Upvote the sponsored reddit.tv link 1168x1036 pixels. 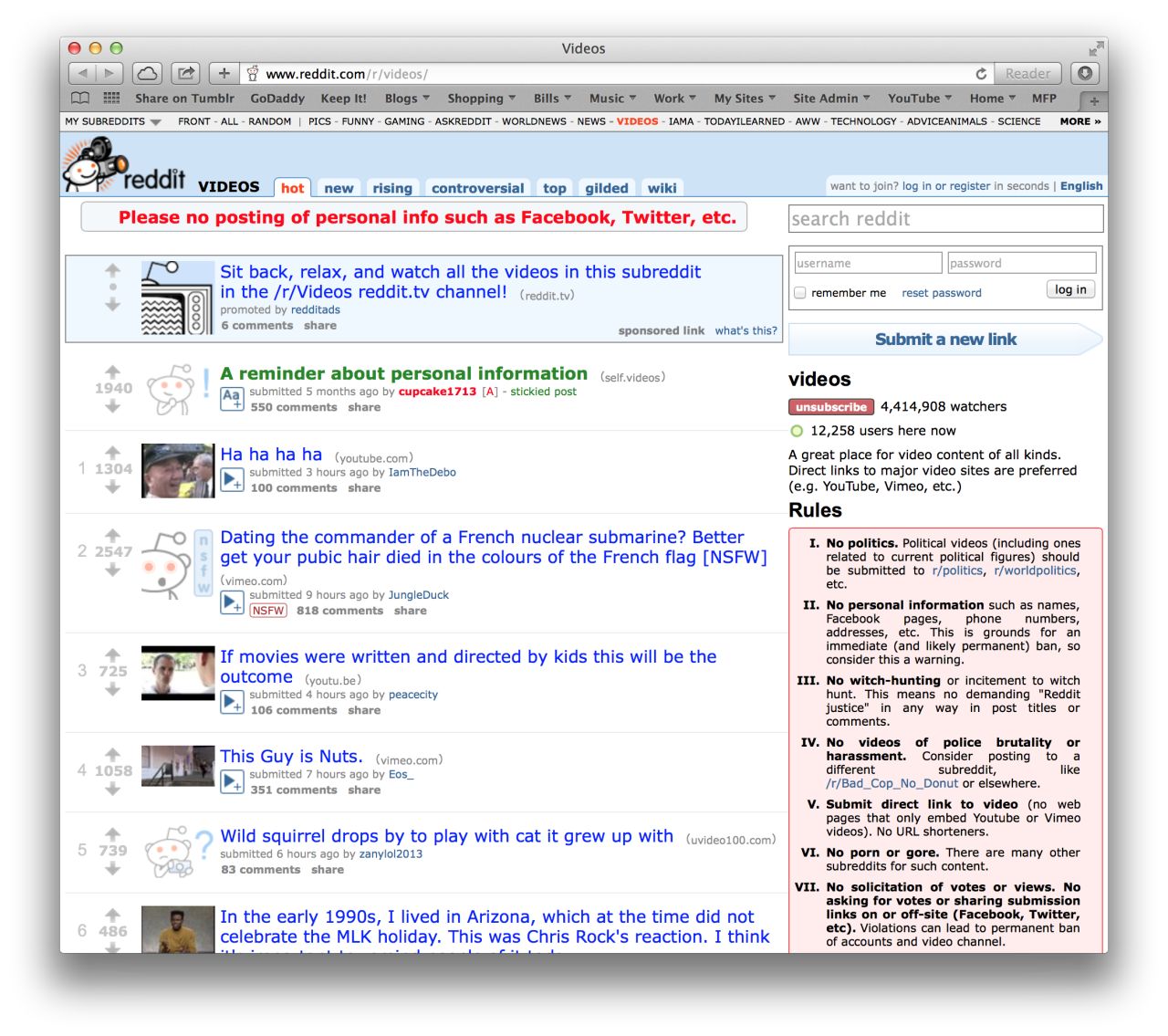(112, 270)
